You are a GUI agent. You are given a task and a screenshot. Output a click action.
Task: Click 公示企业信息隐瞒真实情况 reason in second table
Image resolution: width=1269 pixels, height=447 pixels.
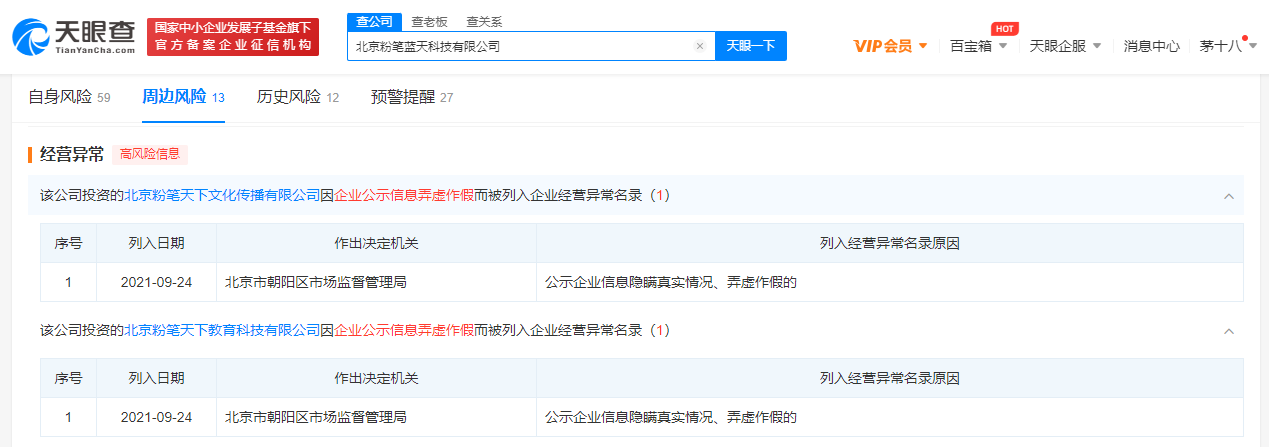(670, 416)
